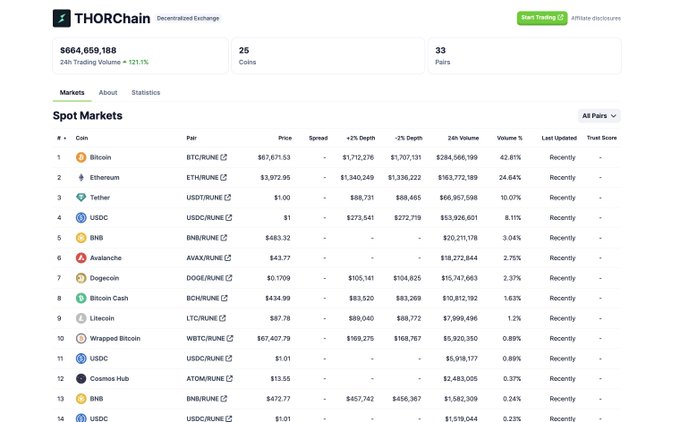
Task: Open external link icon beside DOGE/RUNE
Action: click(x=229, y=278)
